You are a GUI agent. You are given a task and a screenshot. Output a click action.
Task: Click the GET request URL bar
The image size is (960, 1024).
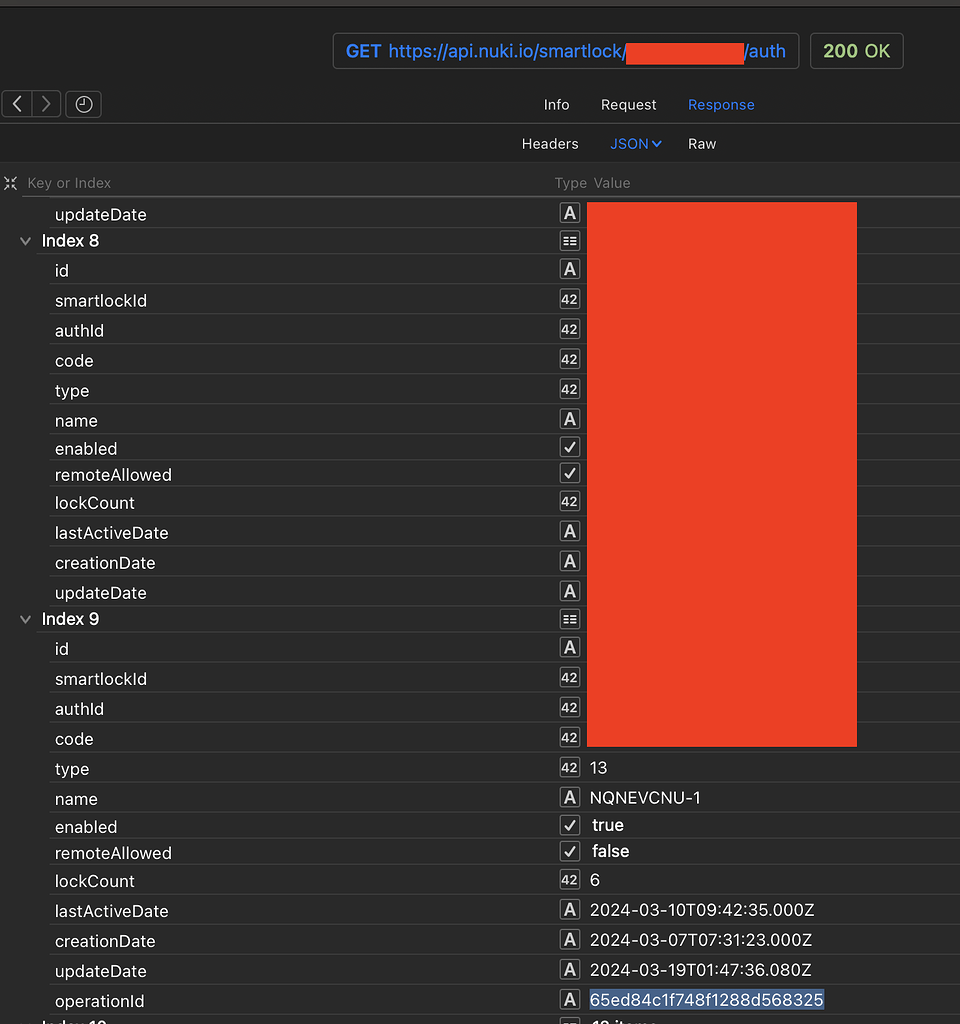pos(565,51)
